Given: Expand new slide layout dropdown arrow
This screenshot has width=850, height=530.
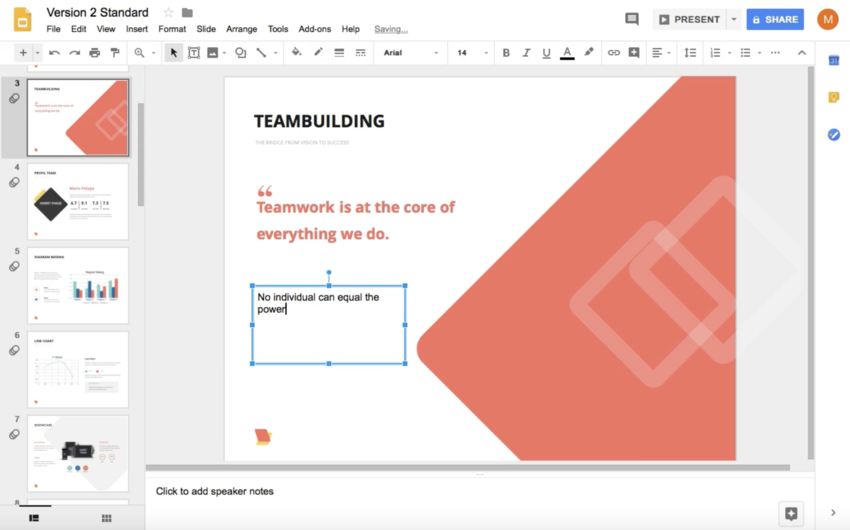Looking at the screenshot, I should pyautogui.click(x=37, y=53).
